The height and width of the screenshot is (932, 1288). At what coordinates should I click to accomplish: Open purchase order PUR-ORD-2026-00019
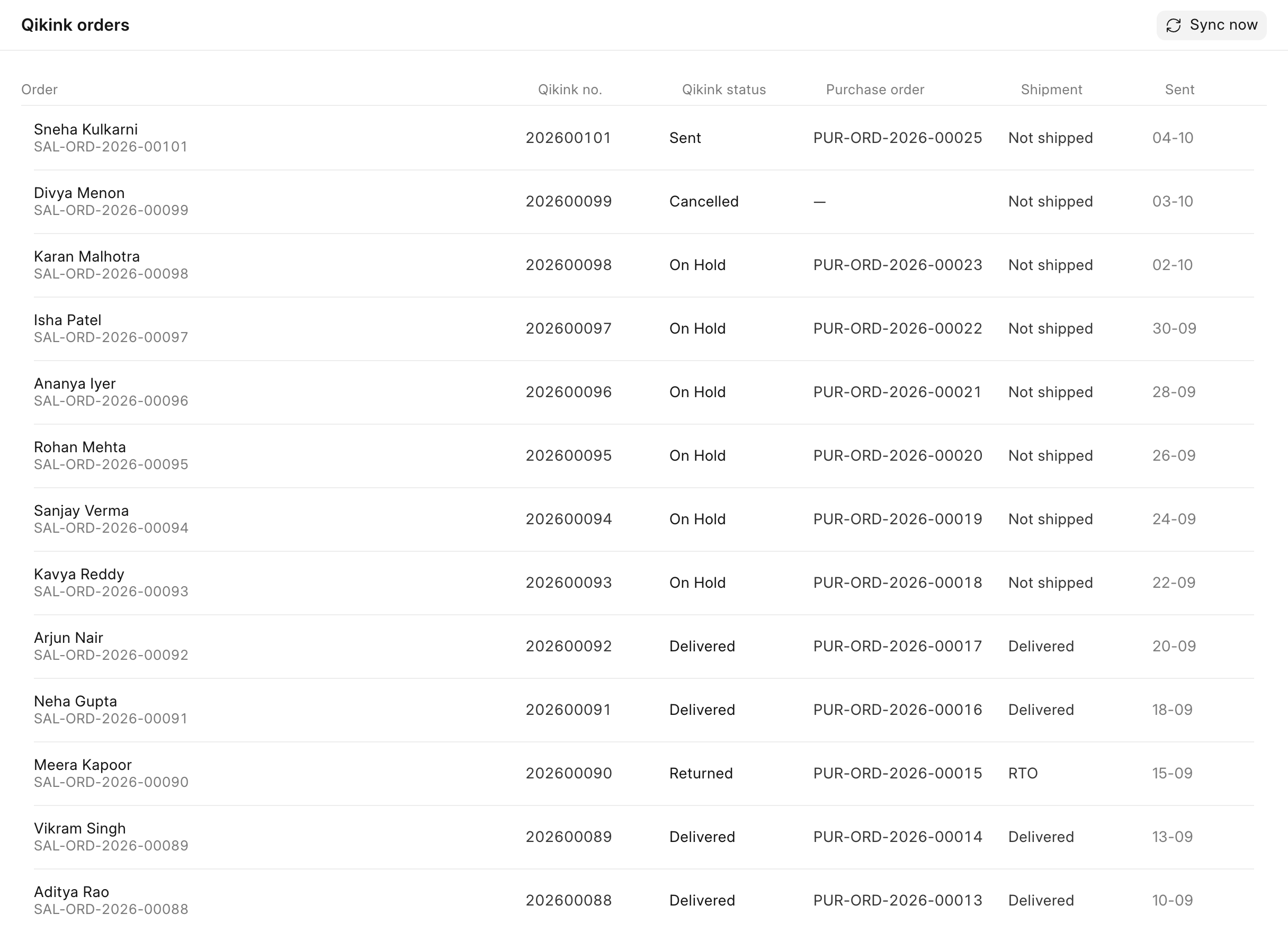click(x=897, y=519)
